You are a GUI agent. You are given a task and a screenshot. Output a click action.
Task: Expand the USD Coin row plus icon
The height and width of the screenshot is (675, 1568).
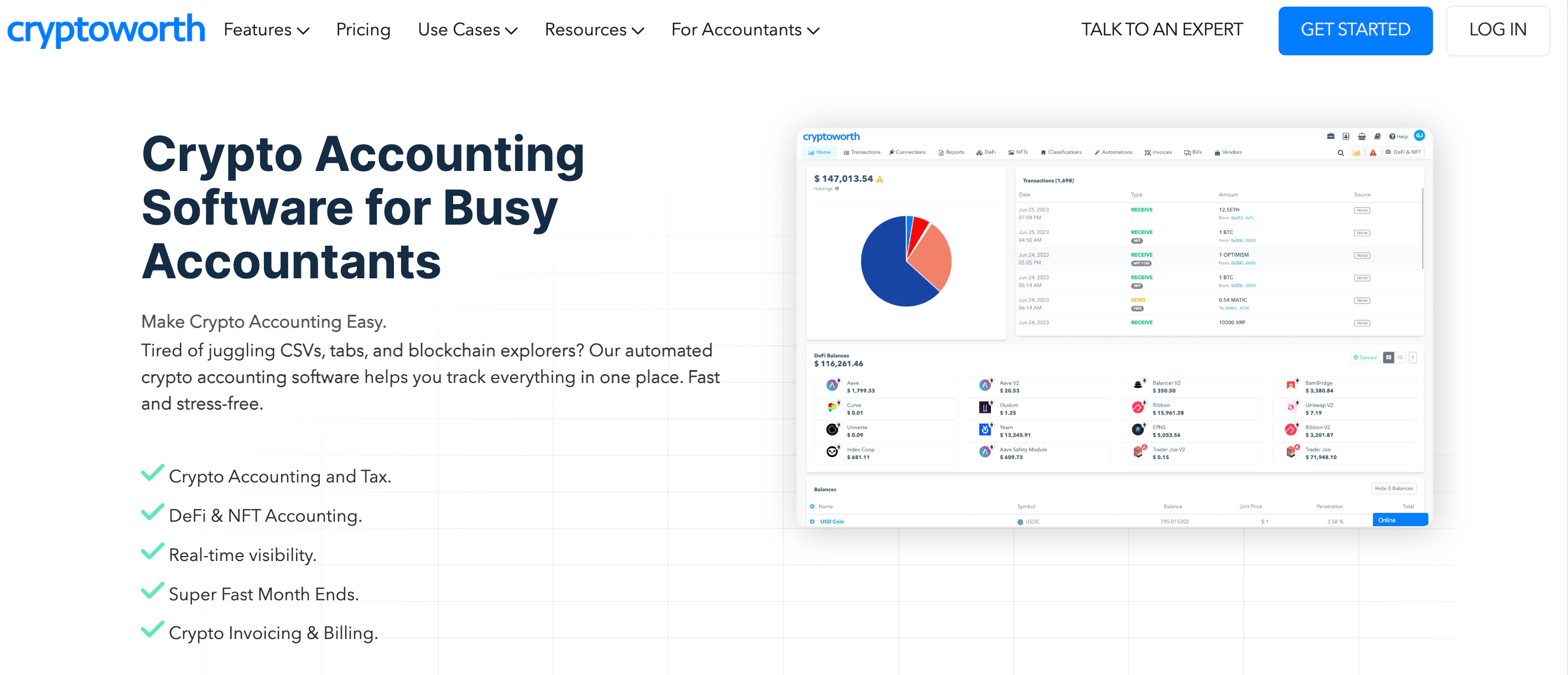812,522
